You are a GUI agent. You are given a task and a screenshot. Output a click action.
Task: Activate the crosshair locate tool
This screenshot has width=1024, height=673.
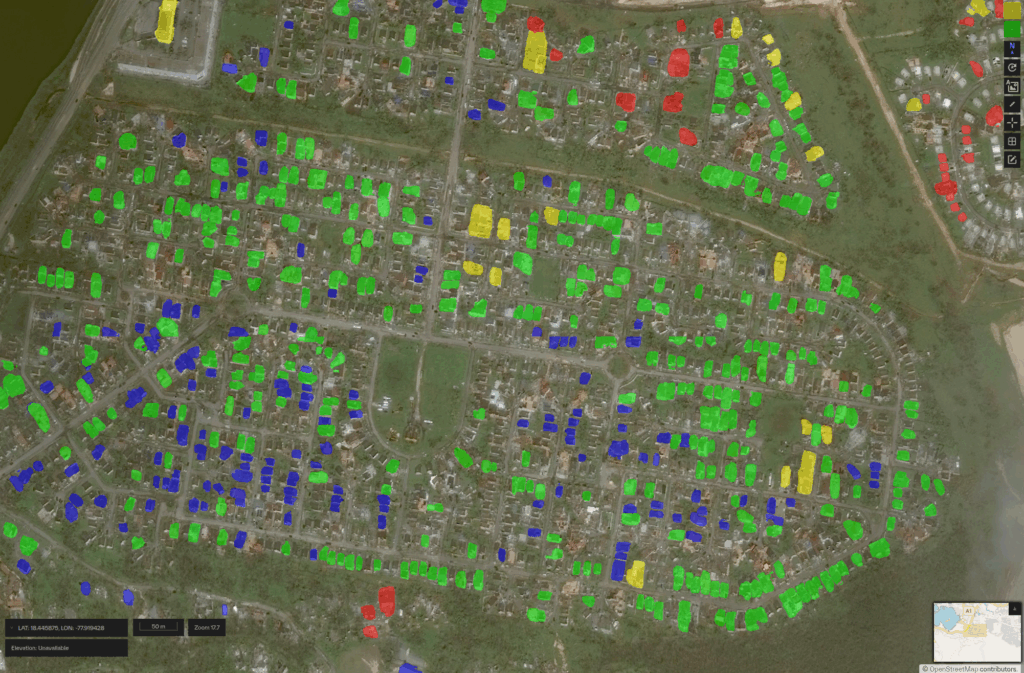[1012, 122]
